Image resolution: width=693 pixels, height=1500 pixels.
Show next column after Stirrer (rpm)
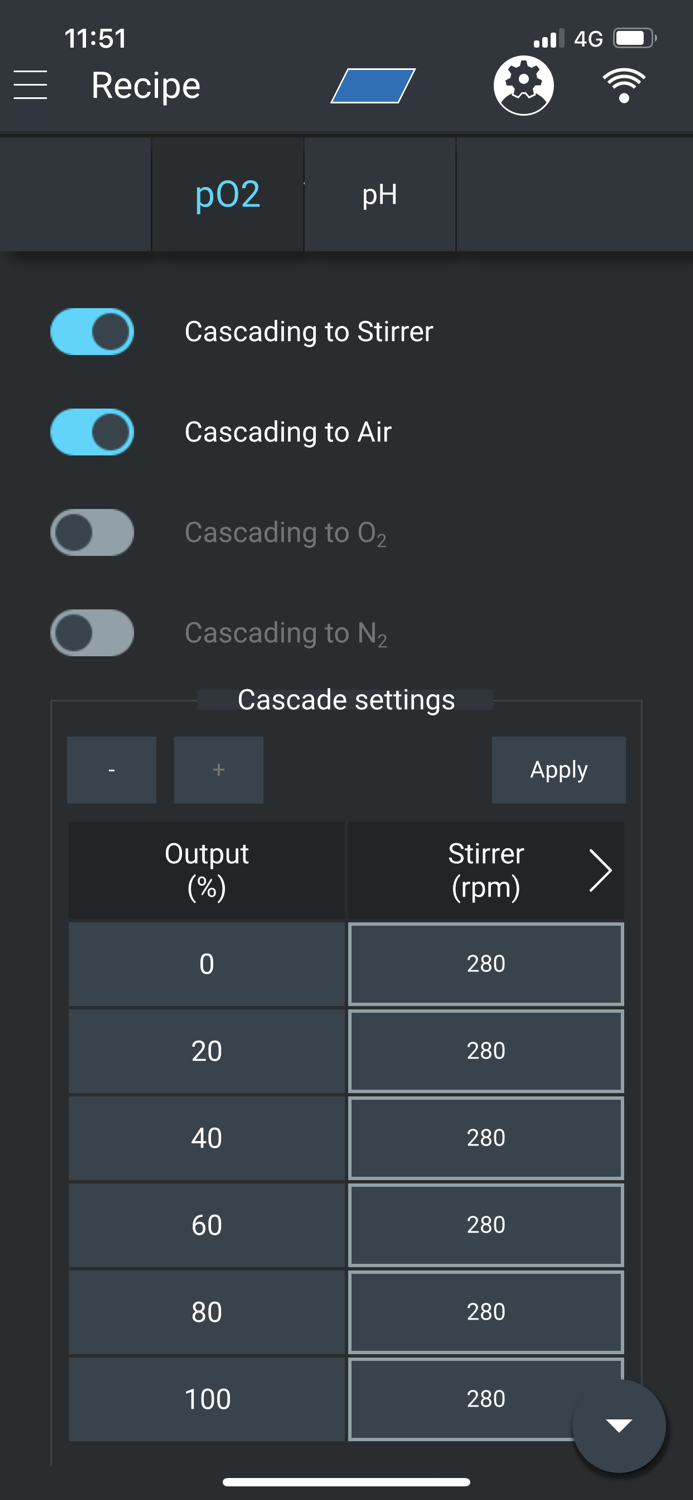[599, 870]
